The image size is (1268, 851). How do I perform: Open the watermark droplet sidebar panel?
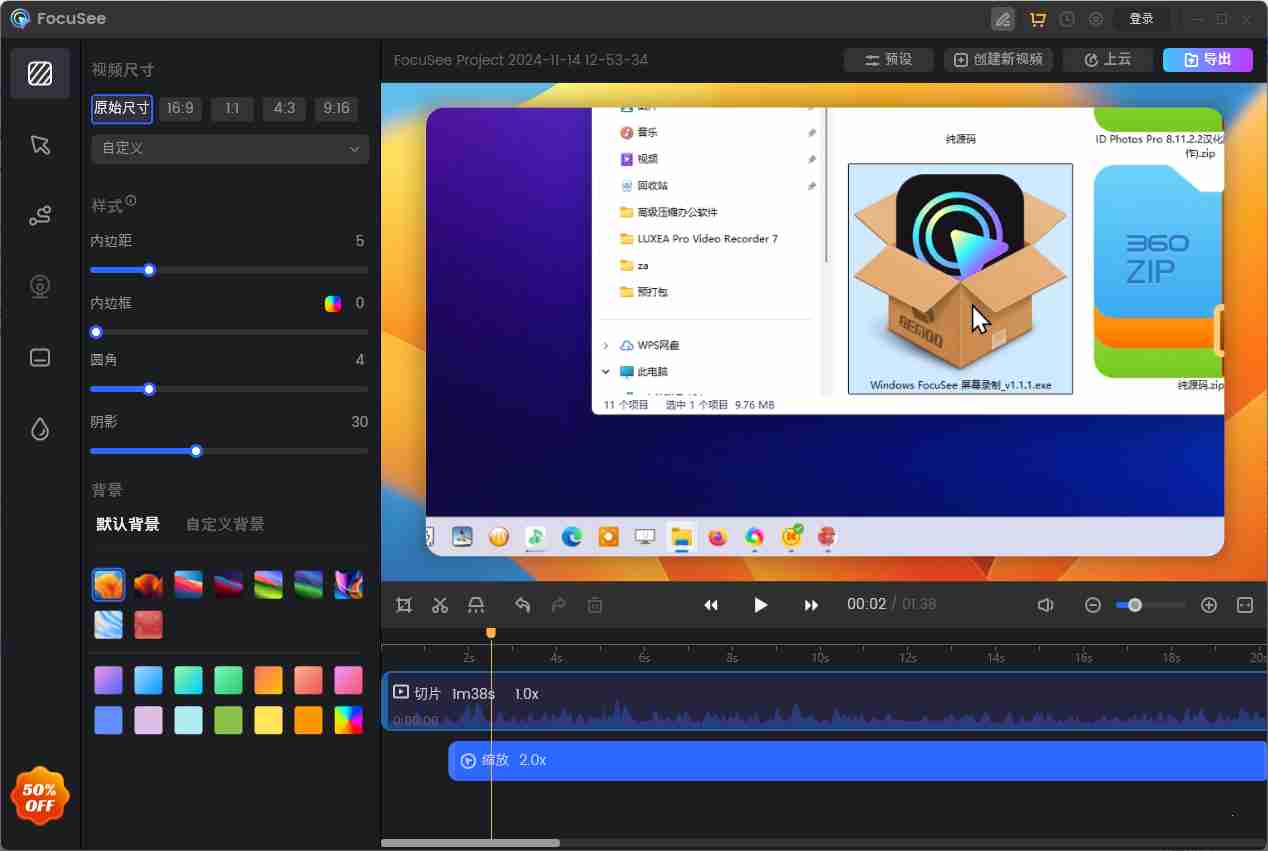click(x=40, y=429)
